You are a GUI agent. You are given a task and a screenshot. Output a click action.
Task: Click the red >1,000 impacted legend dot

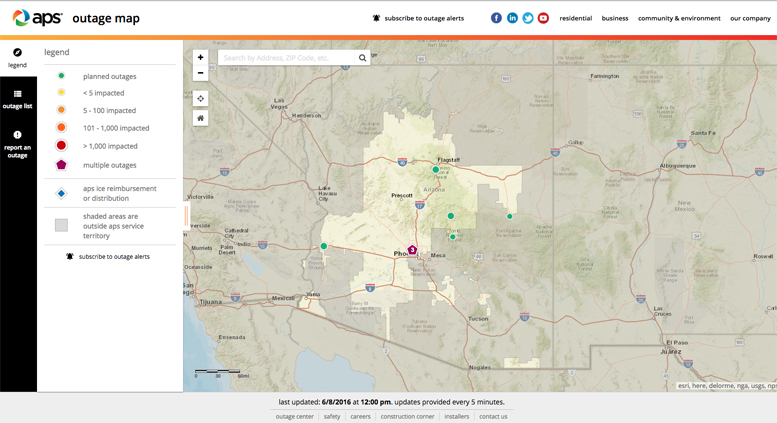point(61,146)
